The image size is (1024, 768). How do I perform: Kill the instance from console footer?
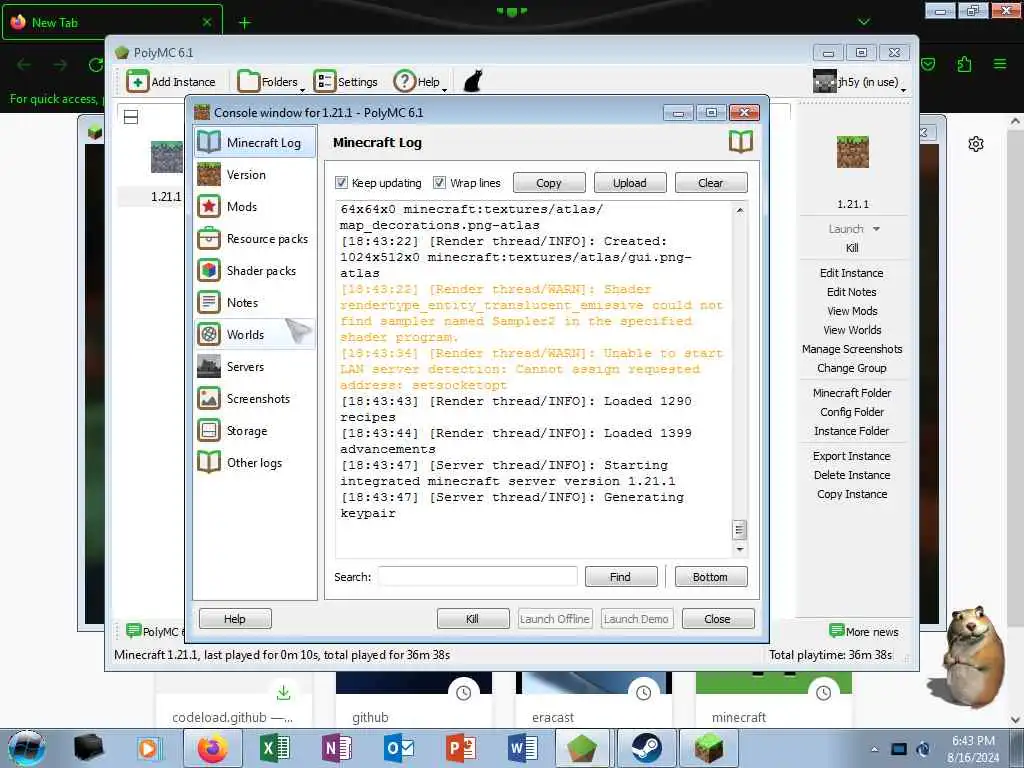pos(473,618)
